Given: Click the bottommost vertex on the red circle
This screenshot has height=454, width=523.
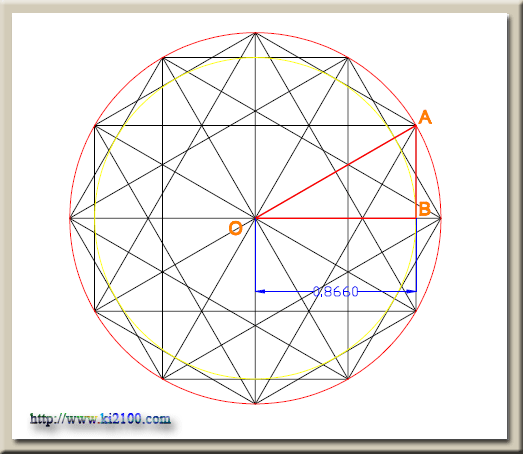Looking at the screenshot, I should [255, 404].
